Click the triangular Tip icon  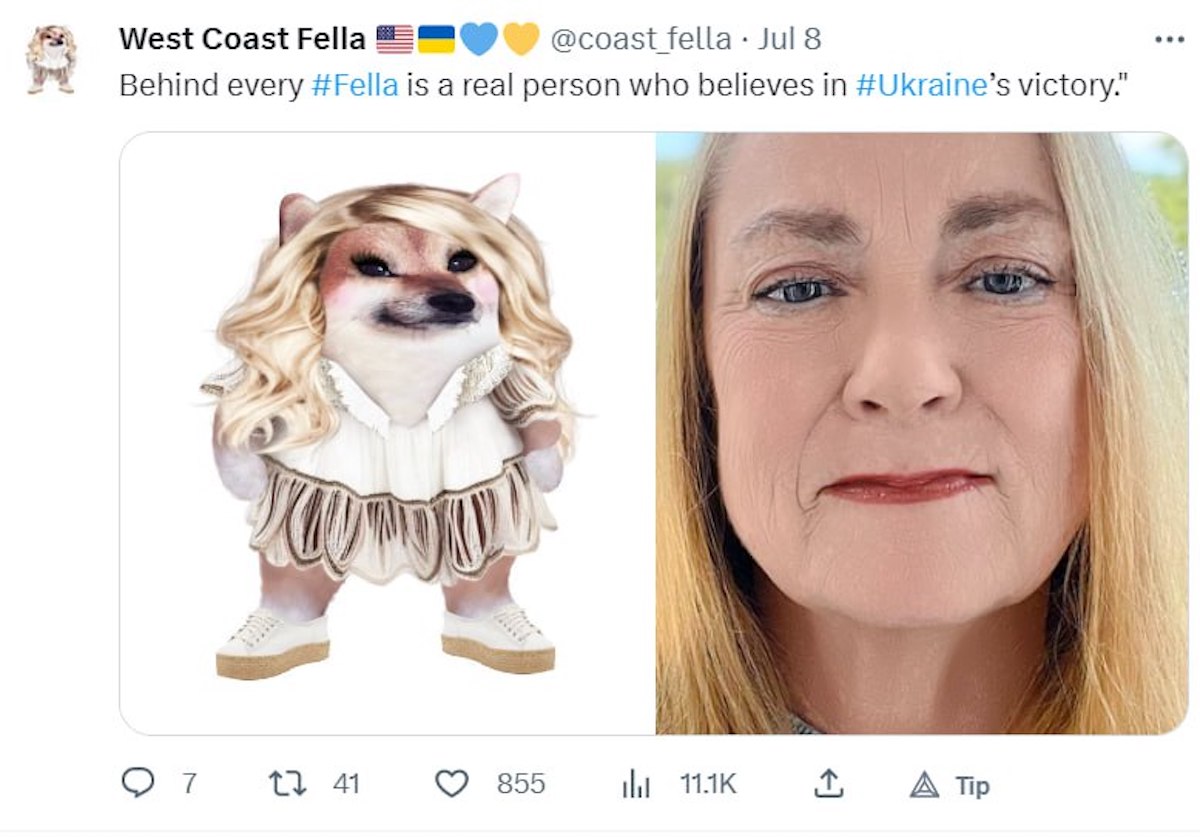925,786
